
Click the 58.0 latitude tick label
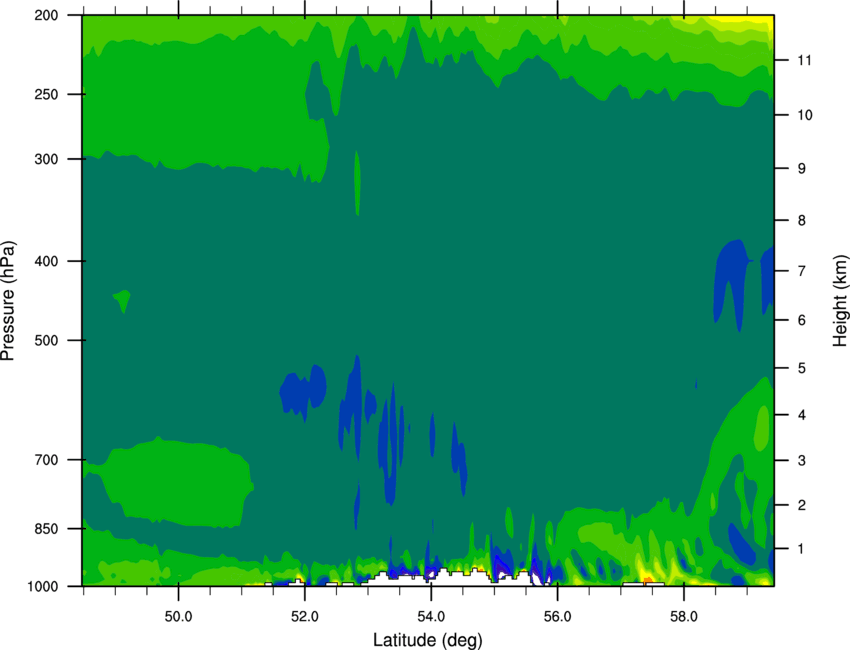tap(684, 617)
